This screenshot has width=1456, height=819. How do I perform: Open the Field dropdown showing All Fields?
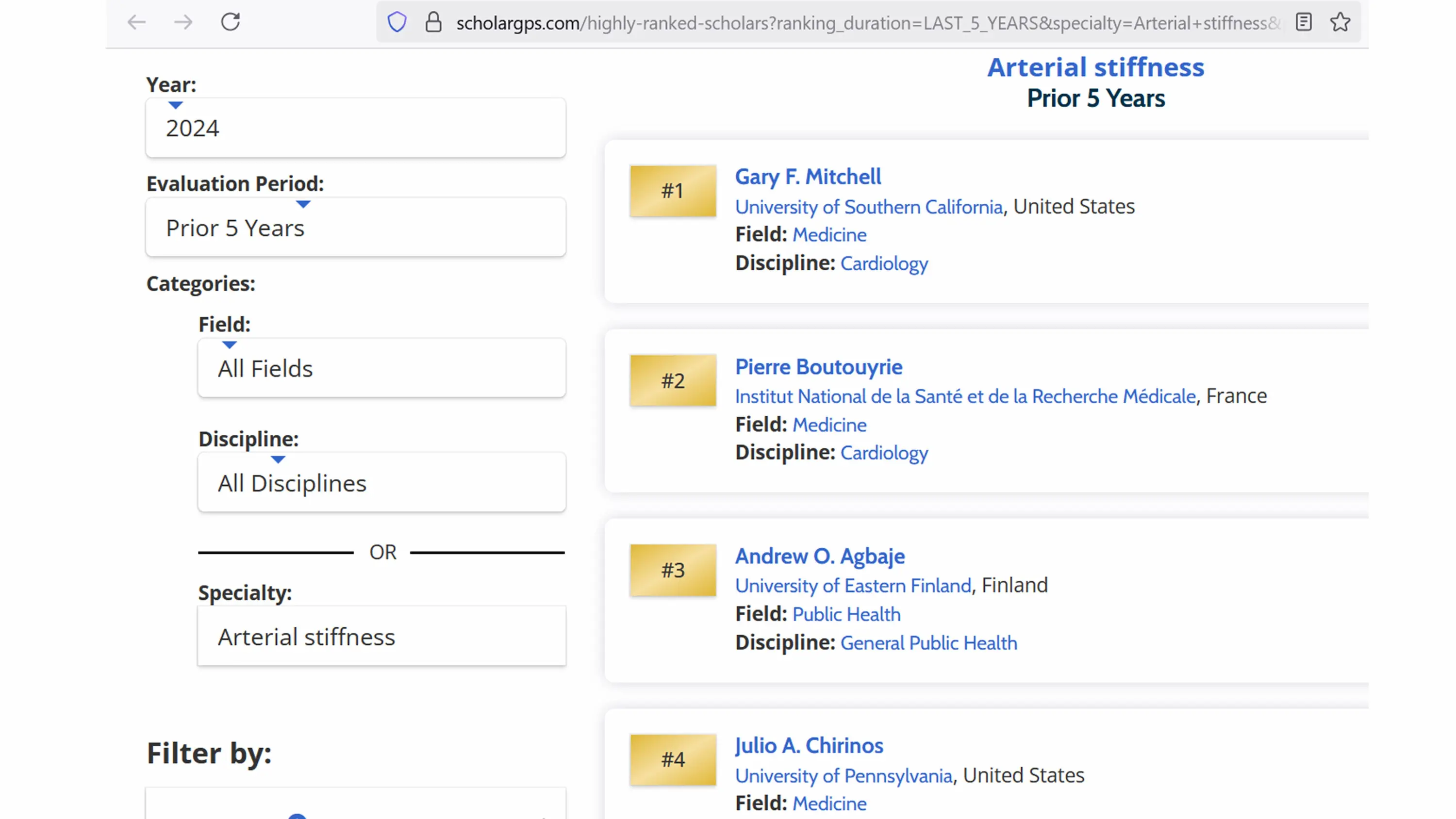[x=382, y=368]
